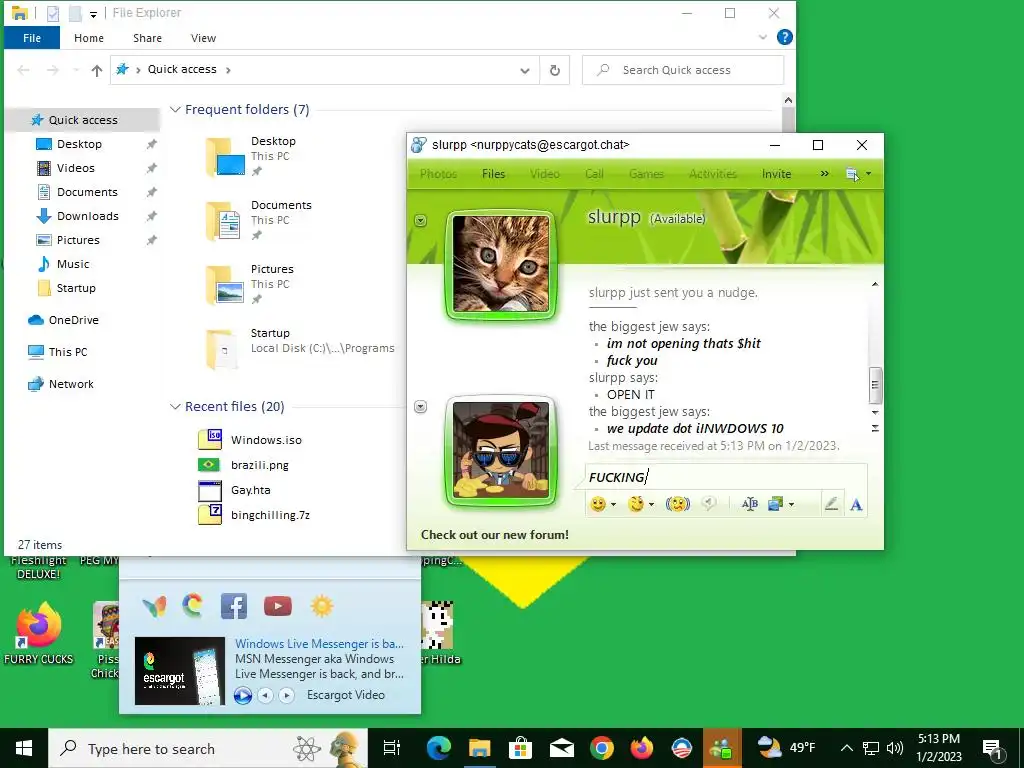This screenshot has height=768, width=1024.
Task: Show hidden system tray icons
Action: tap(846, 748)
